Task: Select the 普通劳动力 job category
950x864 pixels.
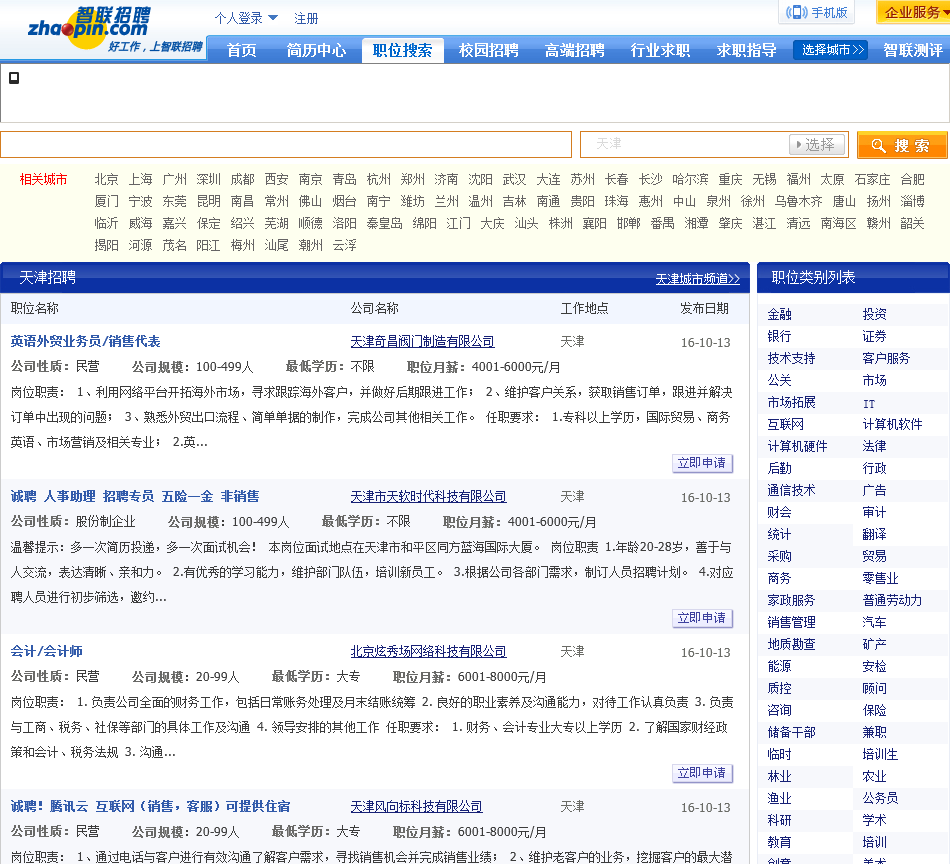Action: (892, 600)
